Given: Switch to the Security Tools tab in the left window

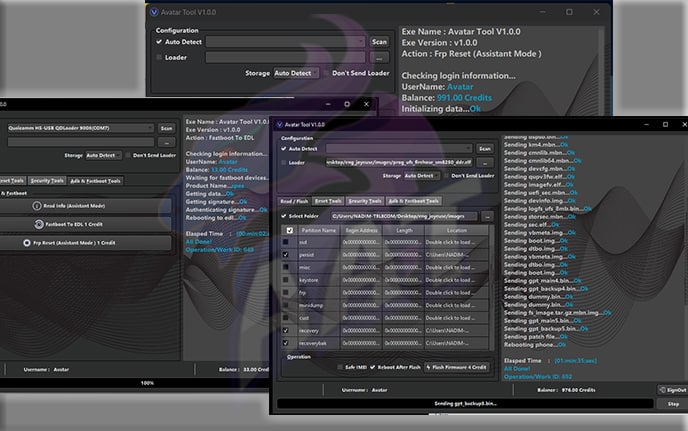Looking at the screenshot, I should [47, 181].
